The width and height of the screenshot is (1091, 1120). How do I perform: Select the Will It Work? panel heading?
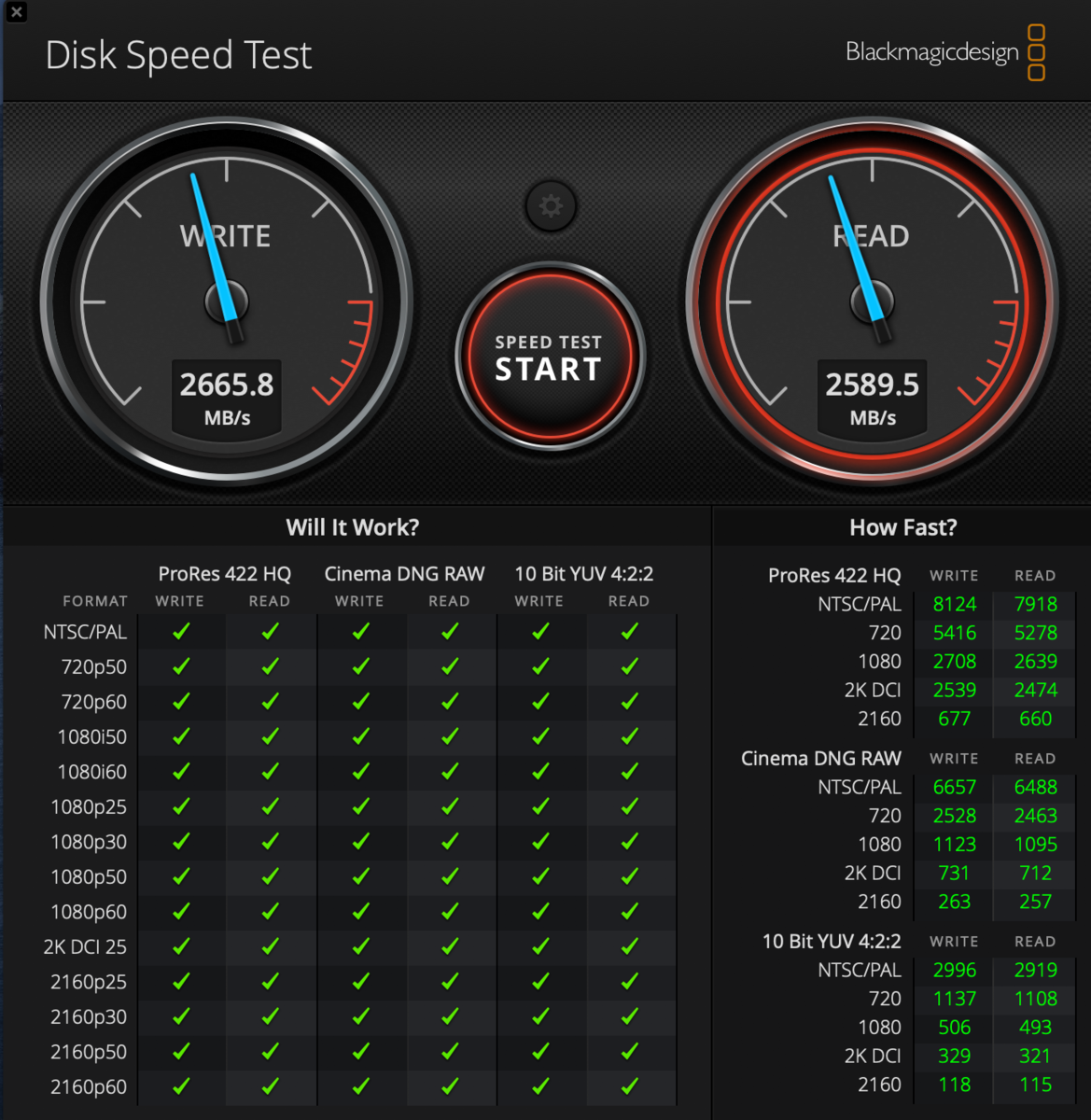[352, 527]
